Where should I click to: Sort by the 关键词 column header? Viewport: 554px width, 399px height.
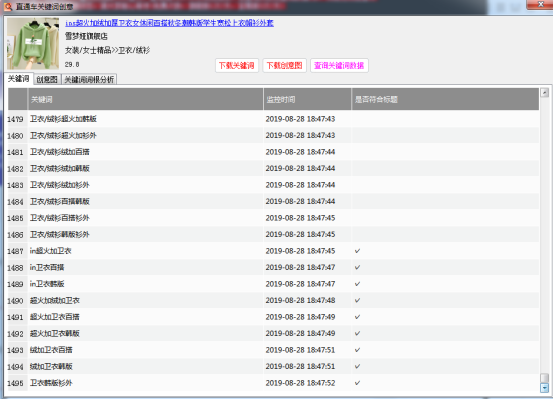click(x=145, y=99)
